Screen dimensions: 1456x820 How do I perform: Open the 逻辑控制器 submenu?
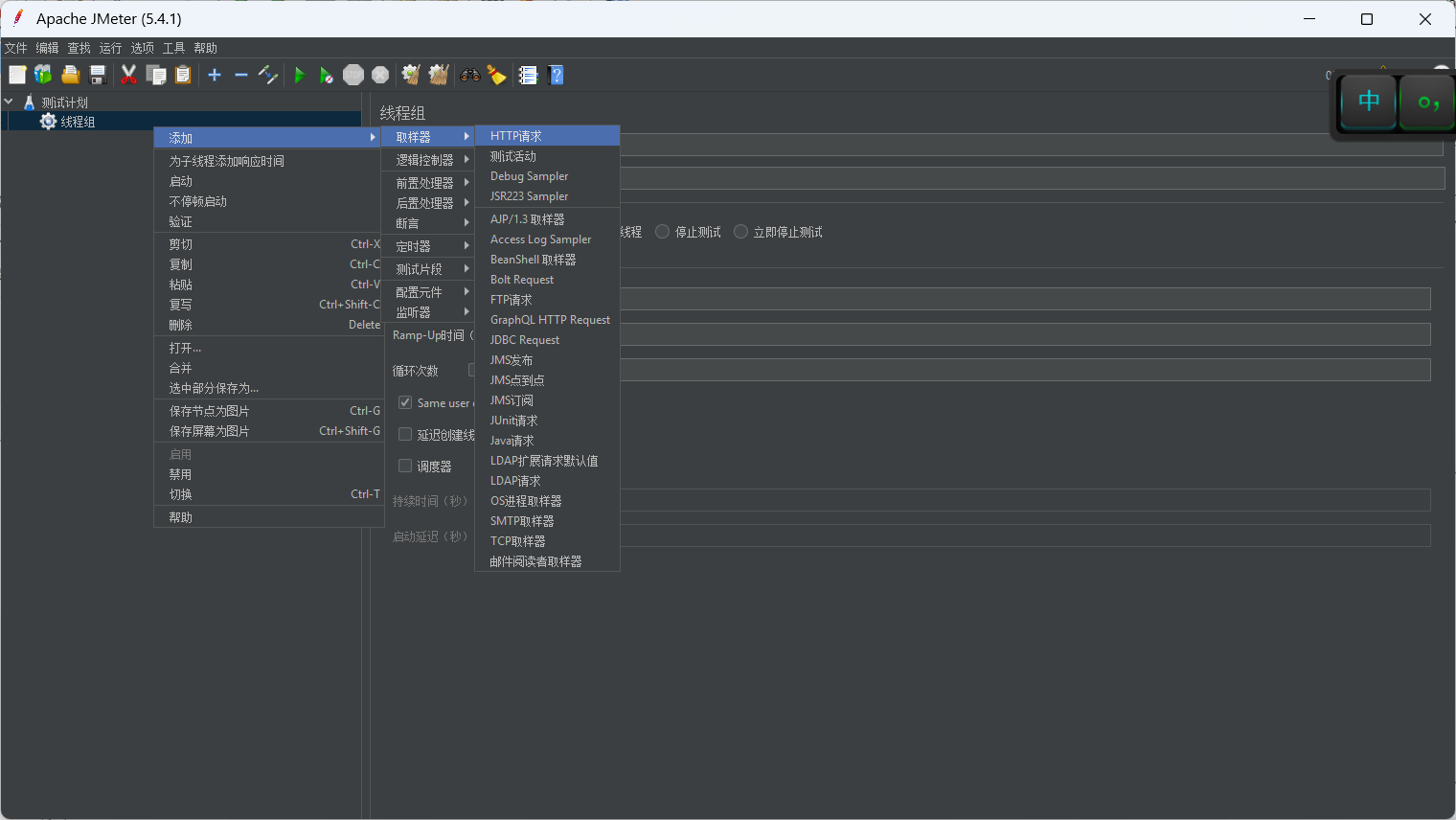click(x=428, y=160)
